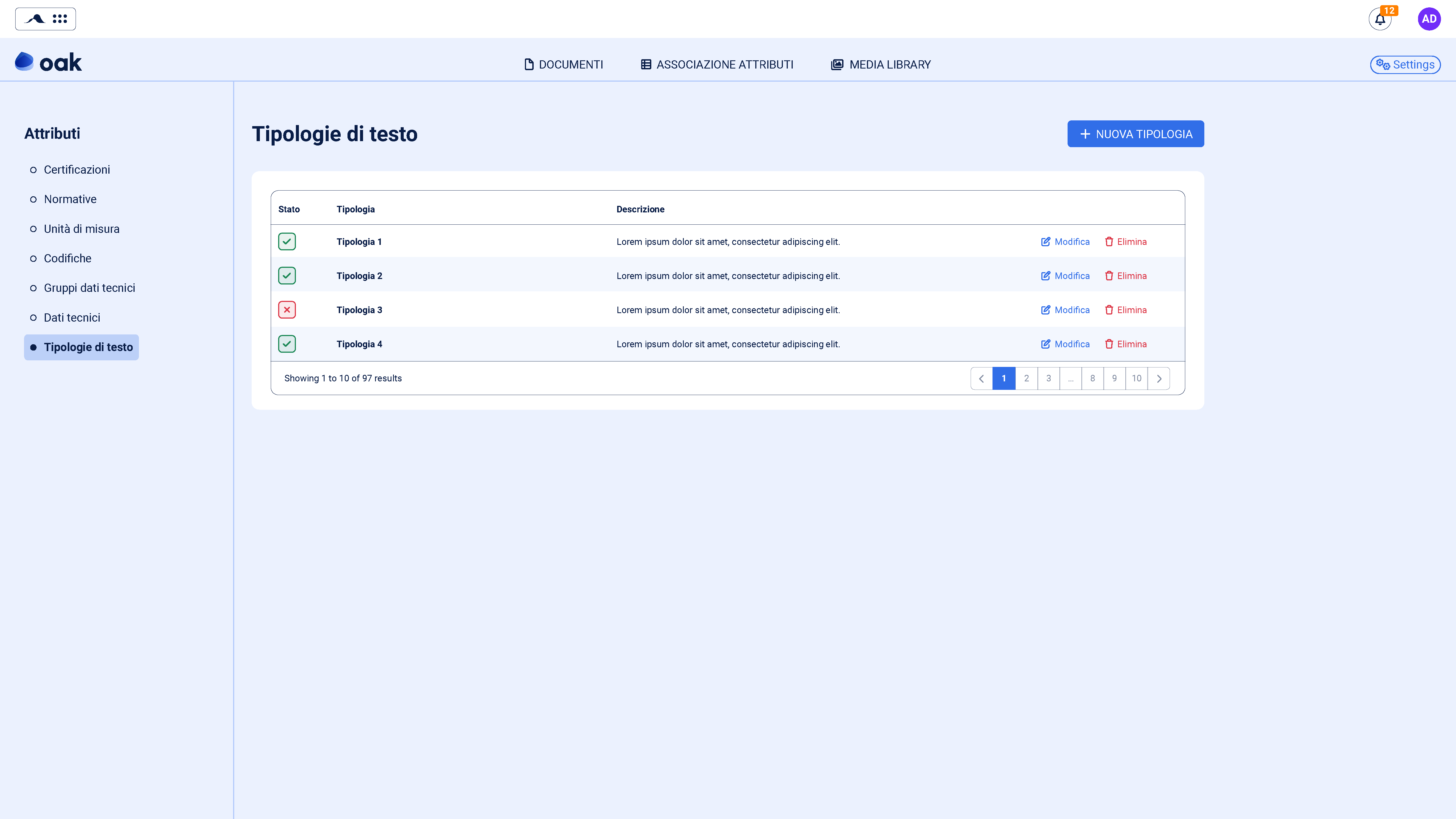1456x819 pixels.
Task: Open Settings from the header
Action: point(1405,64)
